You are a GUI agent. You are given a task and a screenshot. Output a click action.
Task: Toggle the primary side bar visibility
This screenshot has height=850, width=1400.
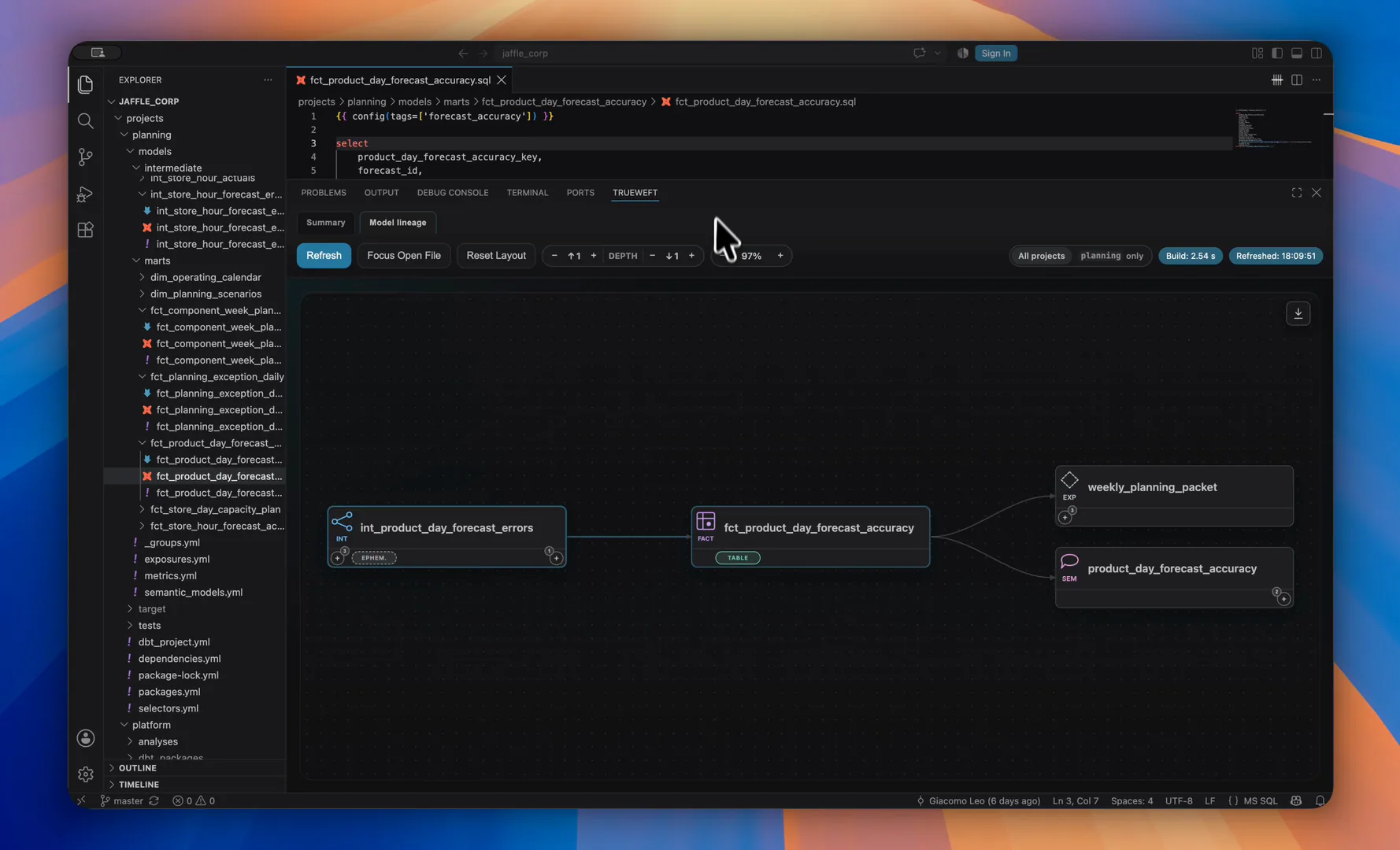tap(1277, 54)
